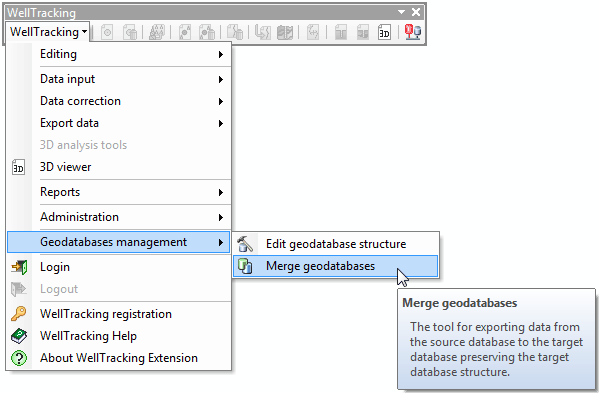Click the 3D viewer icon in the menu

[18, 167]
